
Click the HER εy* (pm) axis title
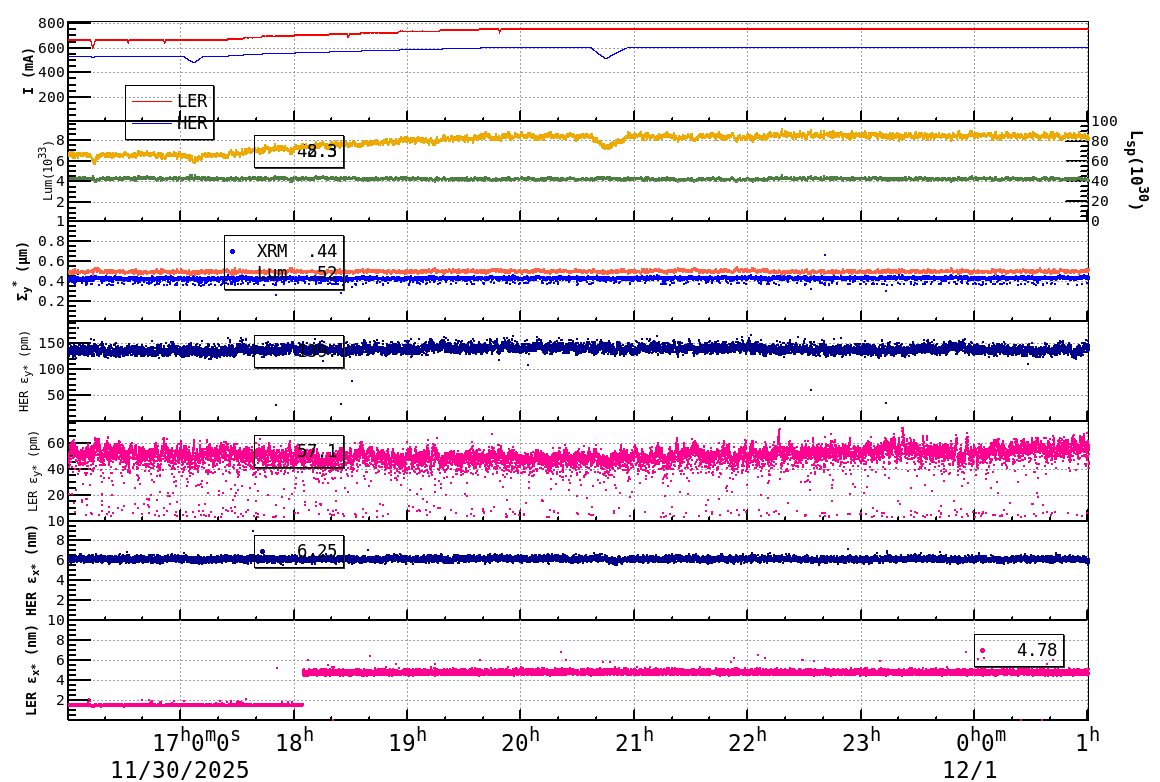click(x=24, y=371)
